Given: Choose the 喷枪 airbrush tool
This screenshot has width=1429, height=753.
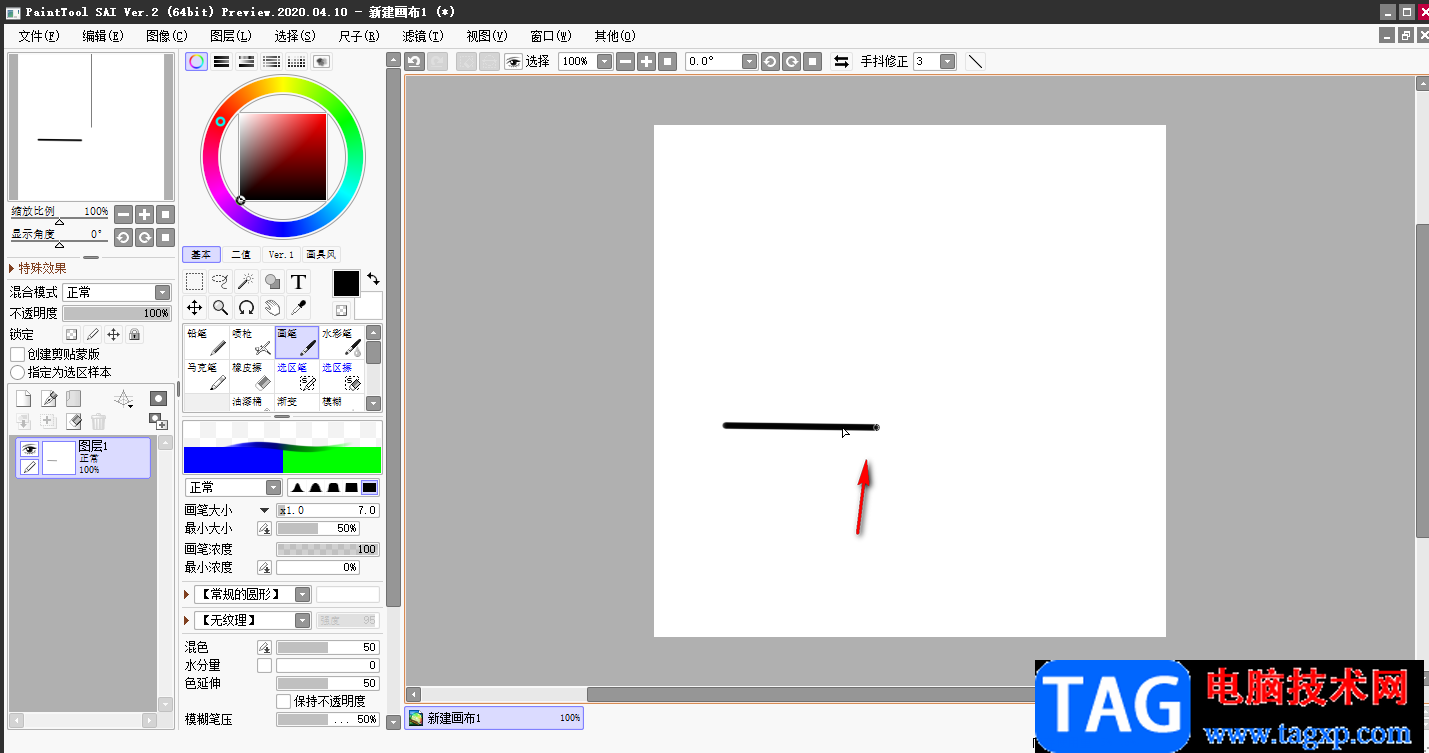Looking at the screenshot, I should (252, 342).
